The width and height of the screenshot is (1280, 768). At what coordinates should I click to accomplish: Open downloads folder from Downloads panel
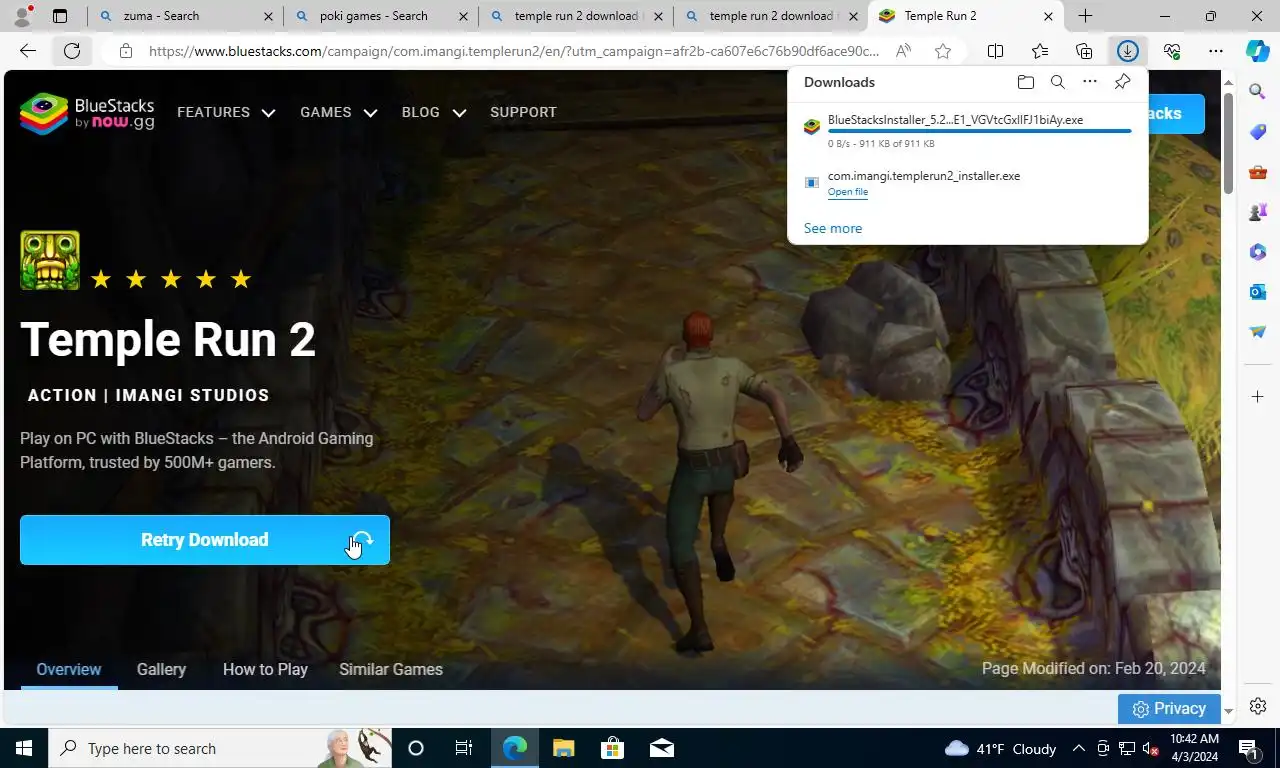click(x=1025, y=82)
